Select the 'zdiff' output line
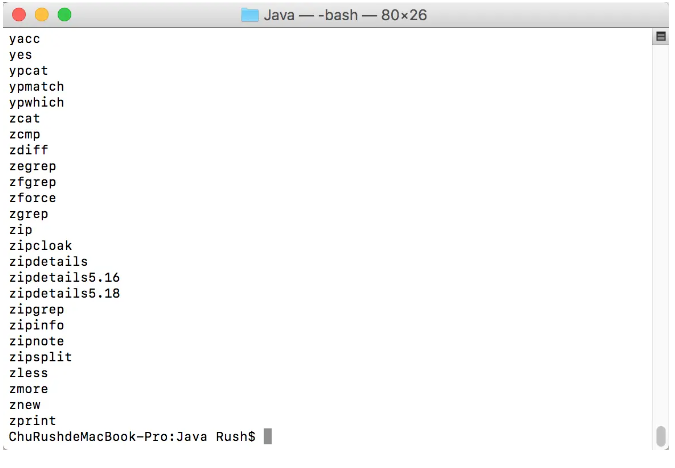The width and height of the screenshot is (675, 468). [x=28, y=150]
